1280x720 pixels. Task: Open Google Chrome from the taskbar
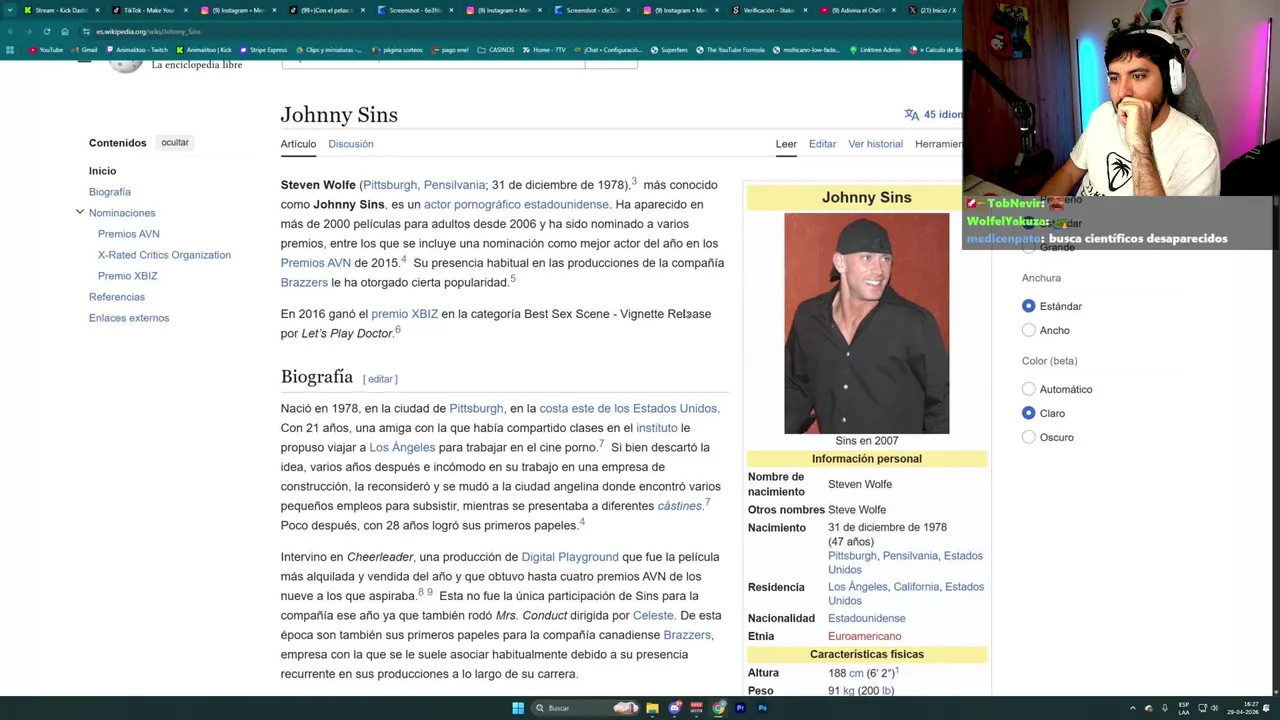pos(719,708)
